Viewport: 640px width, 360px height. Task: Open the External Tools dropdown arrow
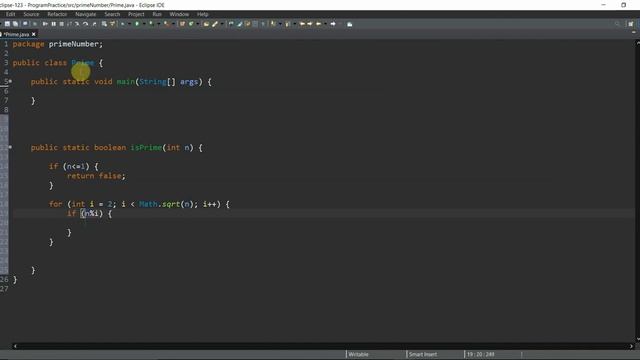[x=173, y=24]
